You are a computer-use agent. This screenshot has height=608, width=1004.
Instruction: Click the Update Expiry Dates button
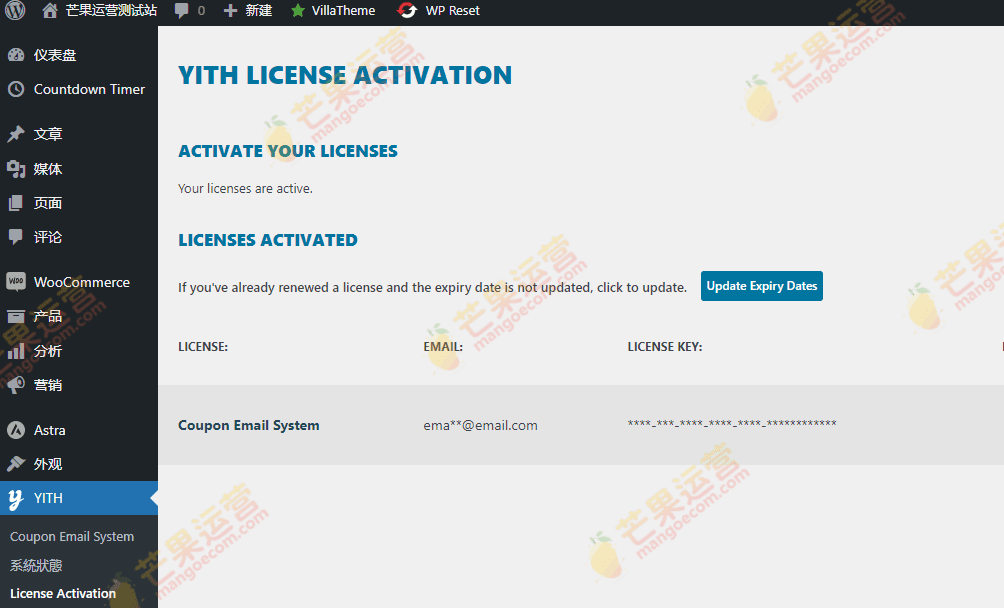(761, 286)
